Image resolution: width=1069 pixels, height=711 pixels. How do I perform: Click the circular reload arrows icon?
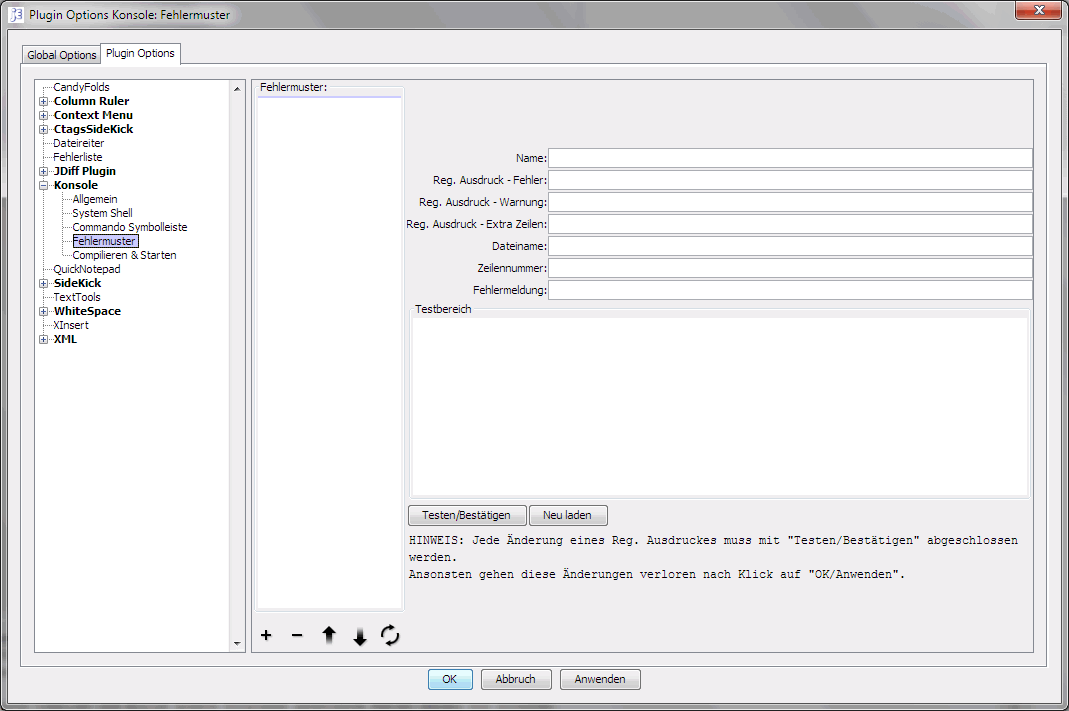(390, 635)
